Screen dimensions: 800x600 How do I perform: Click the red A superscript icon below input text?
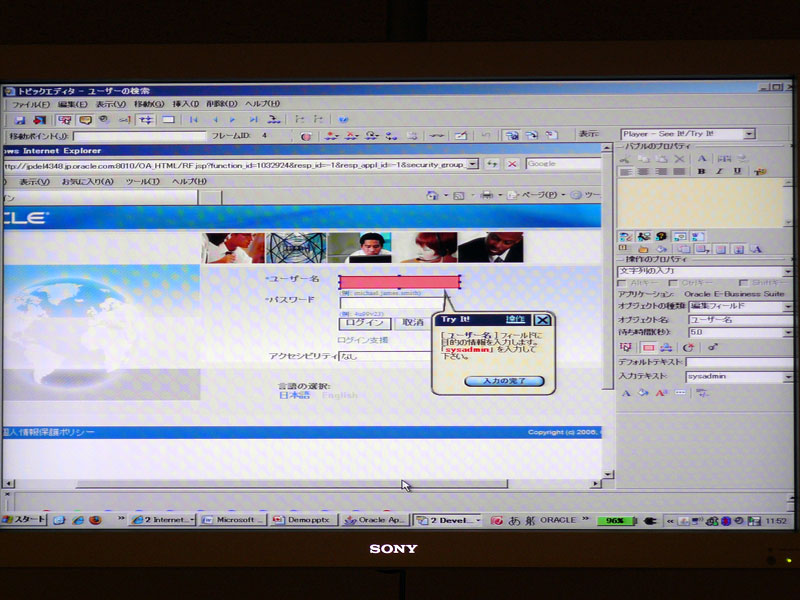pos(662,393)
